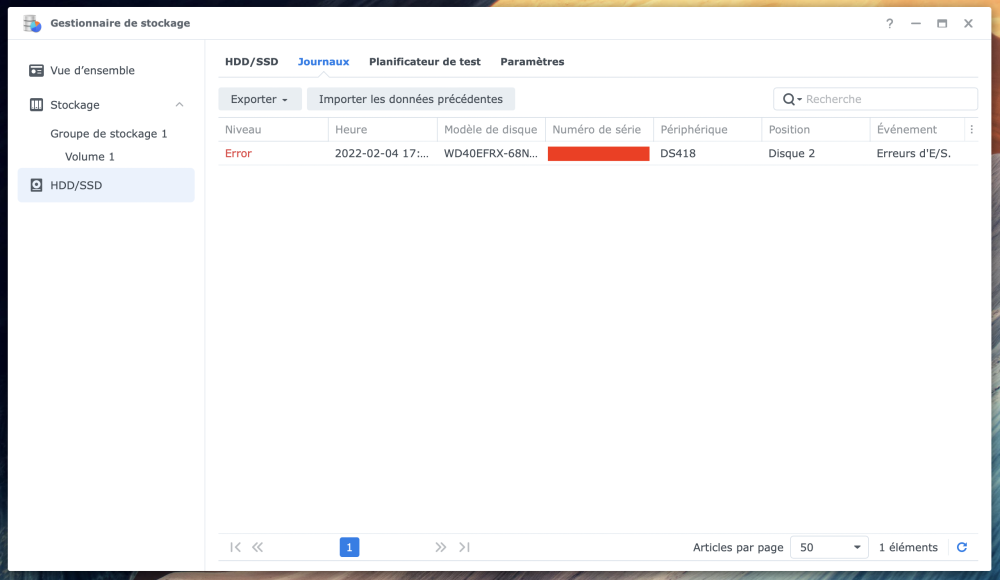Viewport: 1000px width, 580px height.
Task: Sort by Position column header
Action: (x=816, y=130)
